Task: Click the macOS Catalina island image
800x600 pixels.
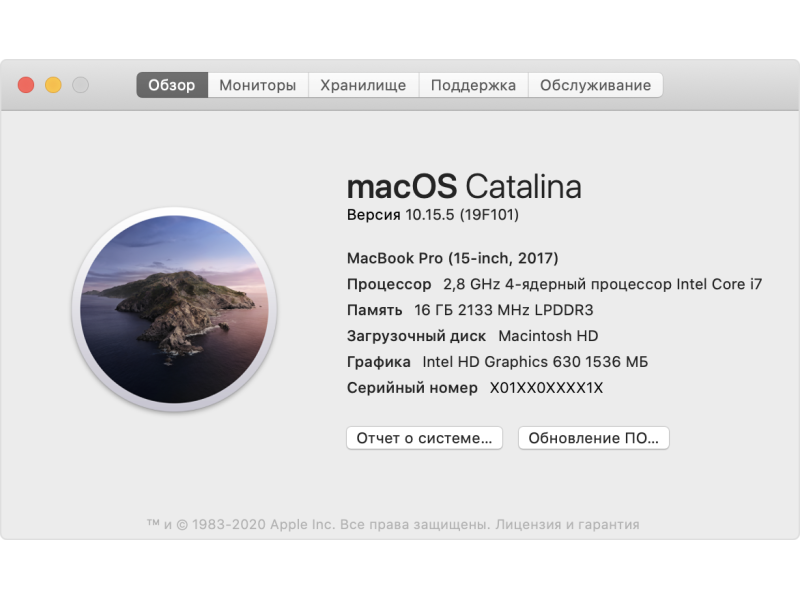Action: pos(174,309)
